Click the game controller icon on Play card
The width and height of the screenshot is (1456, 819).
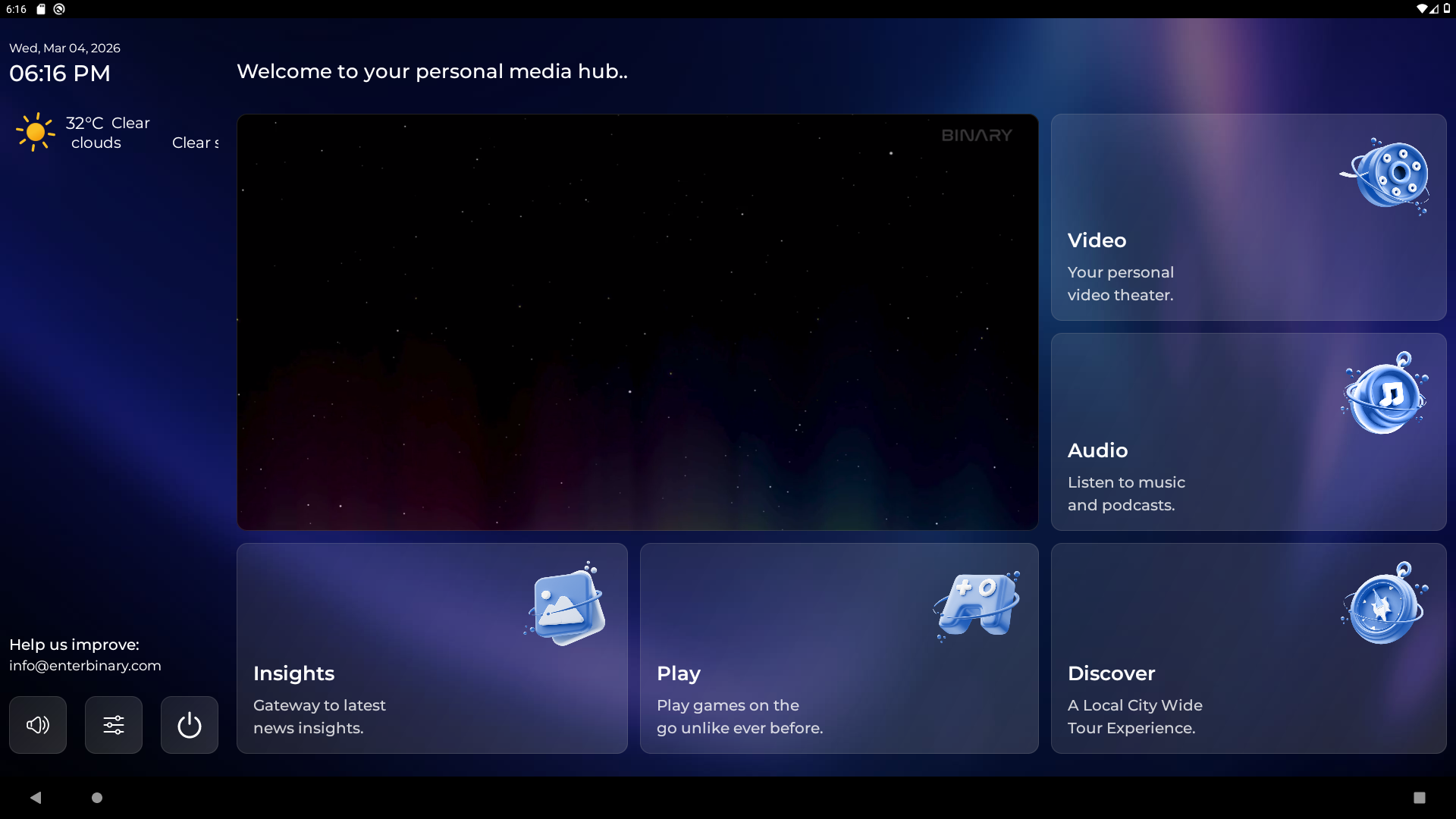pyautogui.click(x=977, y=605)
